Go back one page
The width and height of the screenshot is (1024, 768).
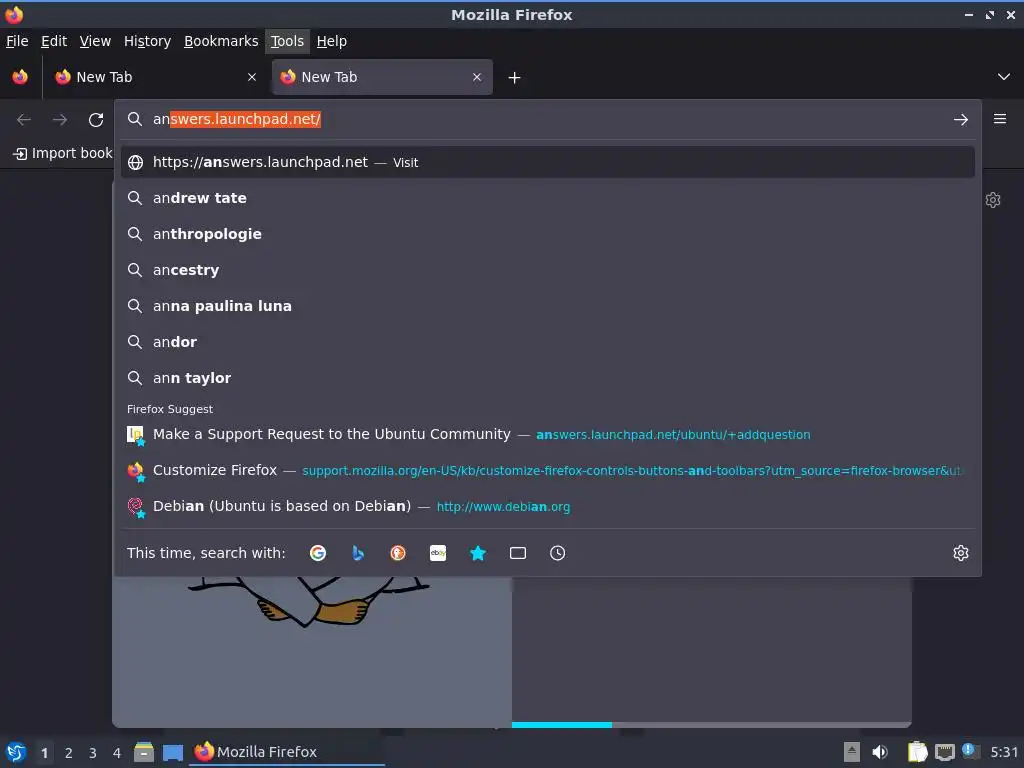(x=24, y=120)
